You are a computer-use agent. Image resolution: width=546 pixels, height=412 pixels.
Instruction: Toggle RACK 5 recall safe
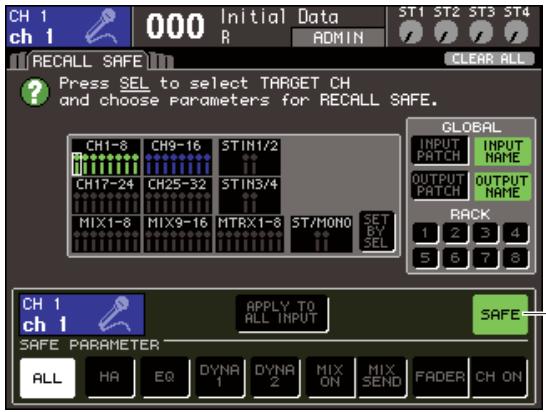pyautogui.click(x=425, y=258)
